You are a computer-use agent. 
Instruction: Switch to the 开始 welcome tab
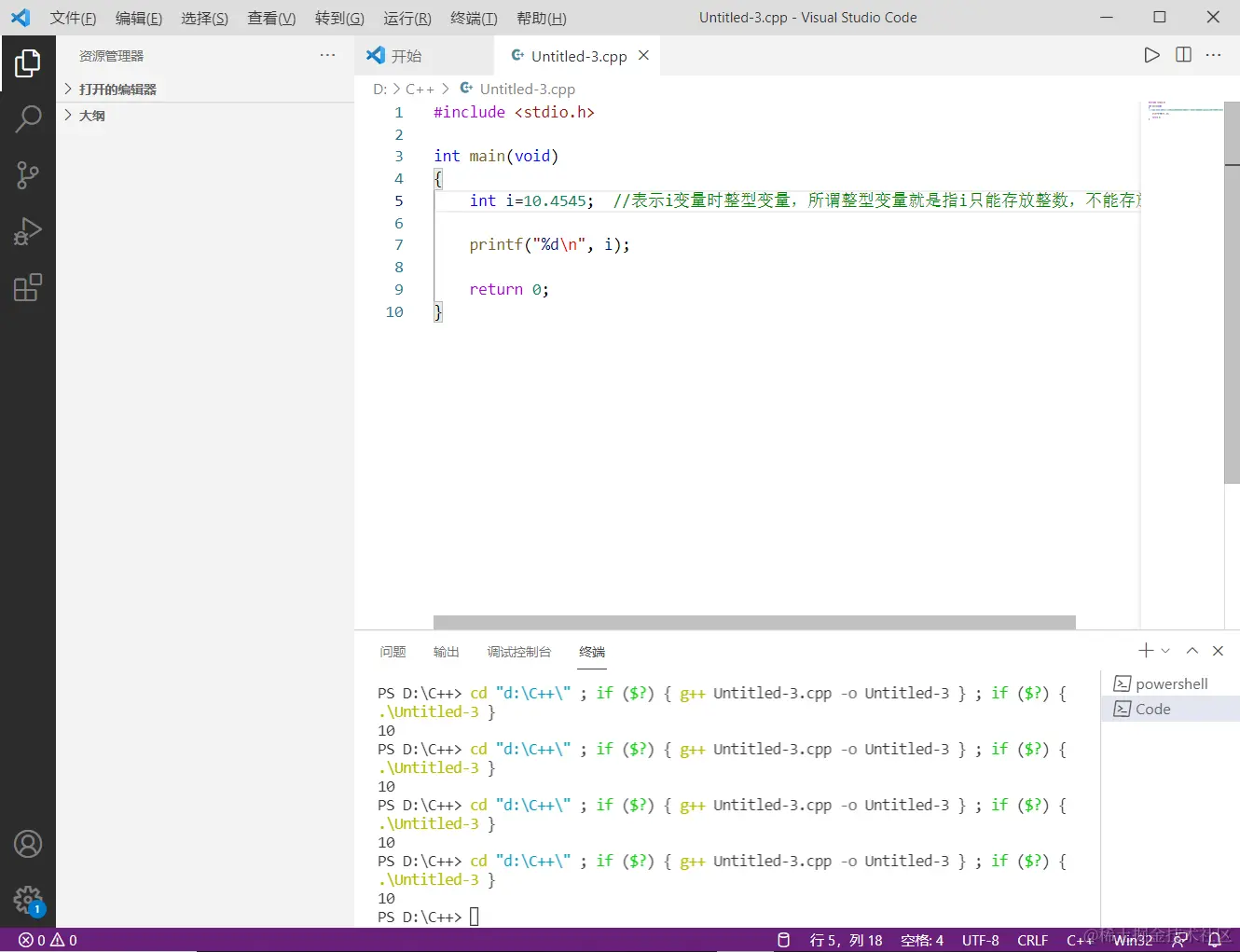424,56
